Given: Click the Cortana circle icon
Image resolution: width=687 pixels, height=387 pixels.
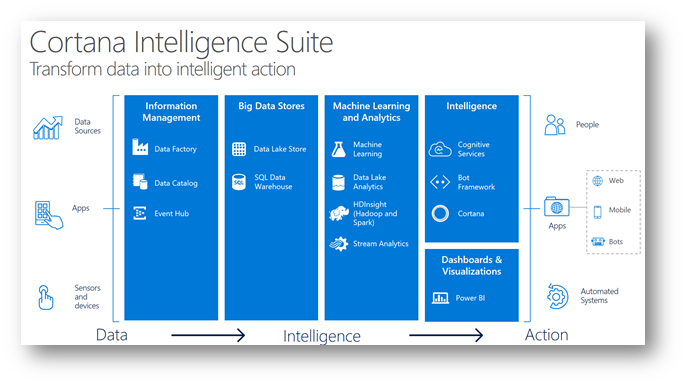Looking at the screenshot, I should click(440, 213).
